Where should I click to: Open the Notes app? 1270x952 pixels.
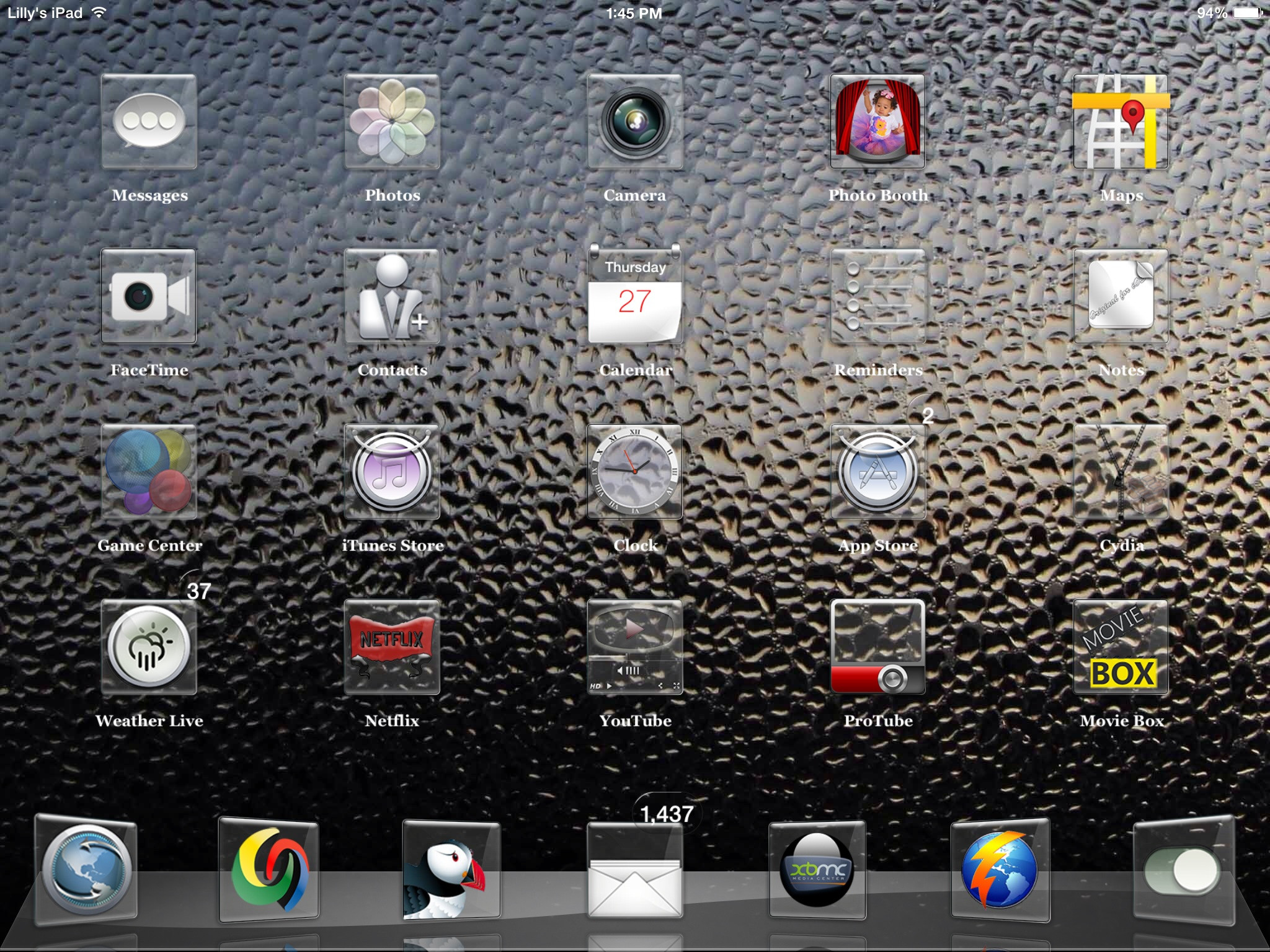pyautogui.click(x=1121, y=296)
